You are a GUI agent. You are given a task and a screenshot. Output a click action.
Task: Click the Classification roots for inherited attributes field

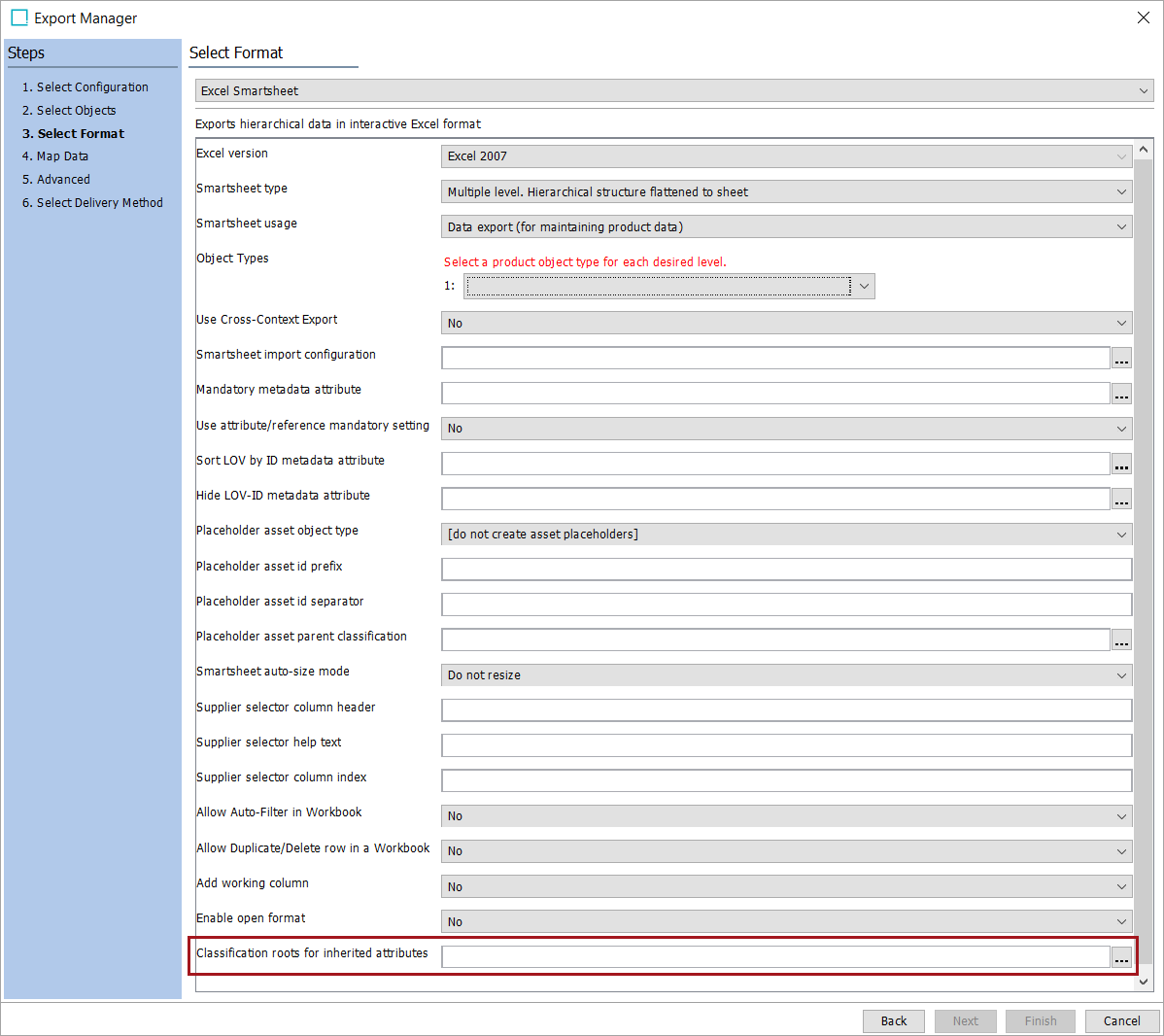tap(775, 957)
